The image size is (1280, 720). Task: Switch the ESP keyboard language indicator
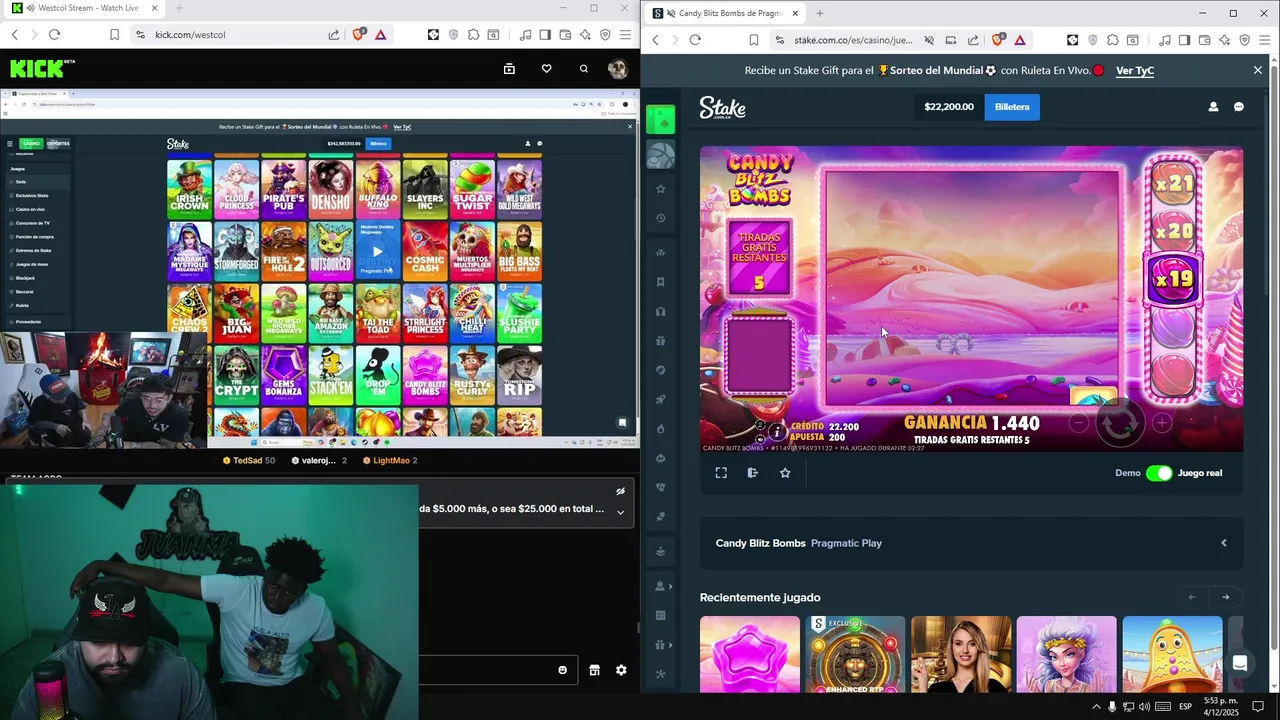tap(1185, 707)
